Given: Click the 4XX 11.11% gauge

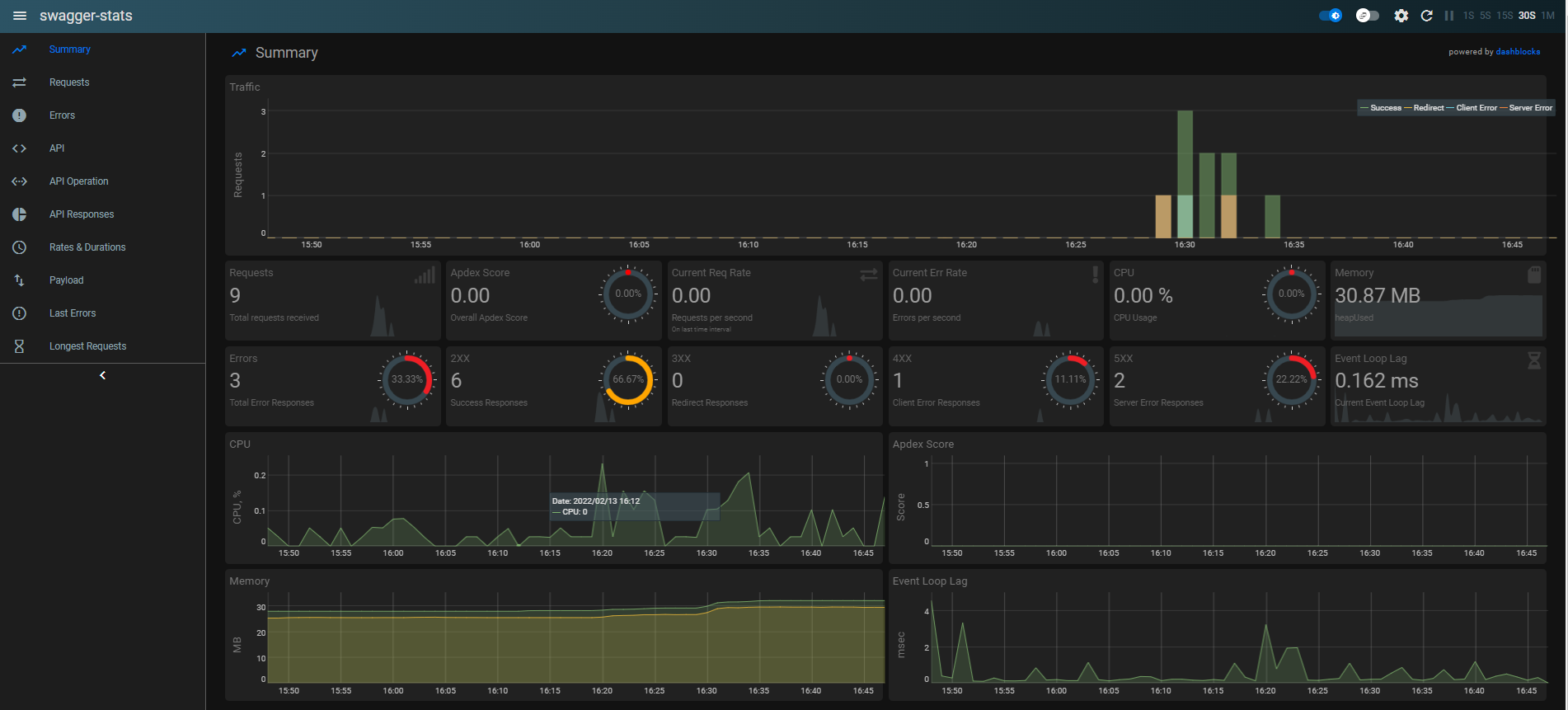Looking at the screenshot, I should (x=1070, y=380).
